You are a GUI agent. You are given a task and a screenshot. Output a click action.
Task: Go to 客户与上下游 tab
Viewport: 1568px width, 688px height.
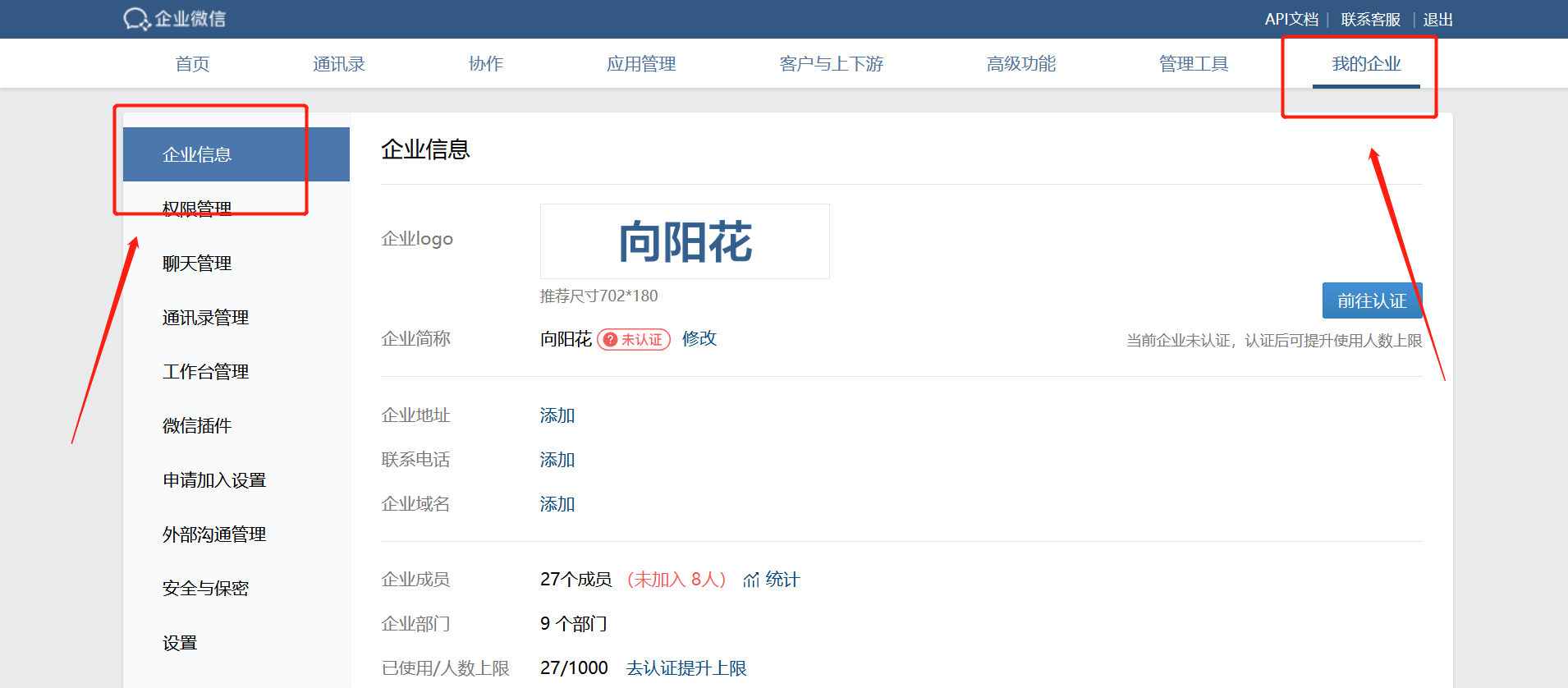831,64
